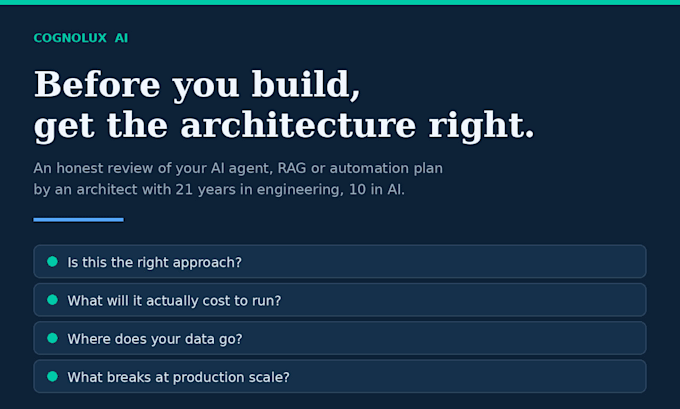Click the subtitle line starting "An honest review"
The width and height of the screenshot is (680, 409).
click(238, 168)
